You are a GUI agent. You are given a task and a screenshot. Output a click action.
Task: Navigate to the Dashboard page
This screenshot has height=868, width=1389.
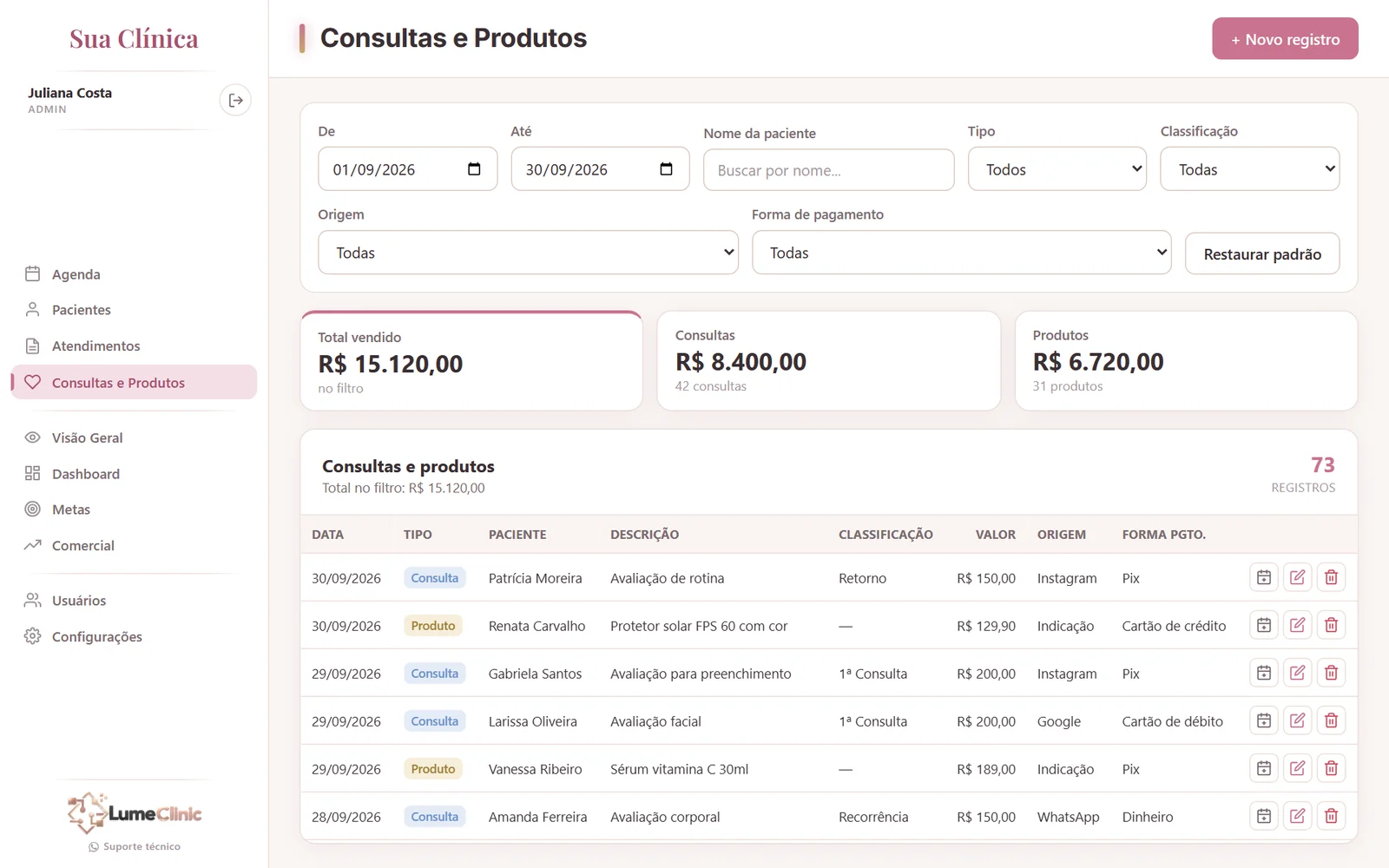[x=134, y=474]
